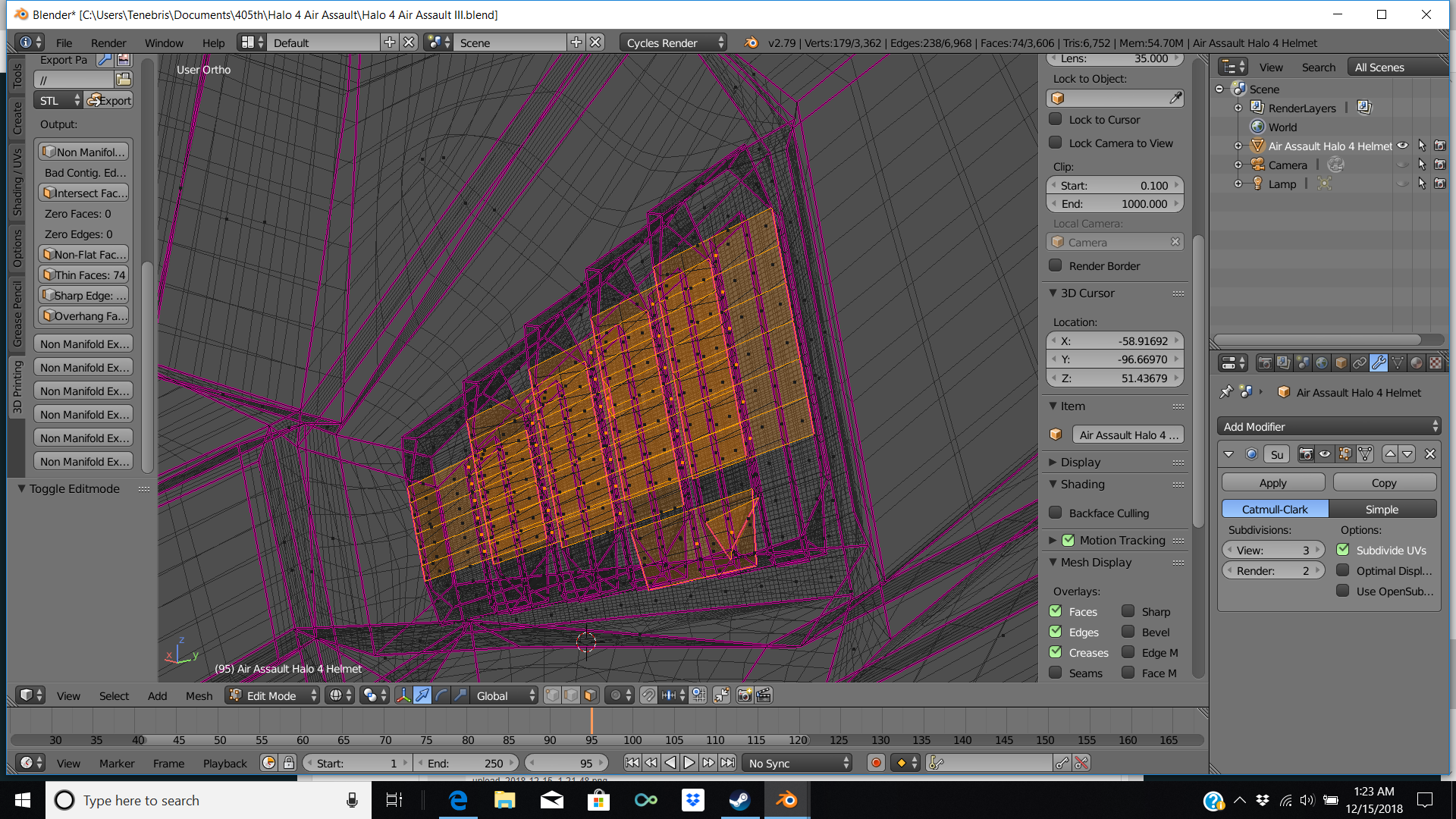Open the Render properties tab camera icon
1456x819 pixels.
click(x=1265, y=363)
